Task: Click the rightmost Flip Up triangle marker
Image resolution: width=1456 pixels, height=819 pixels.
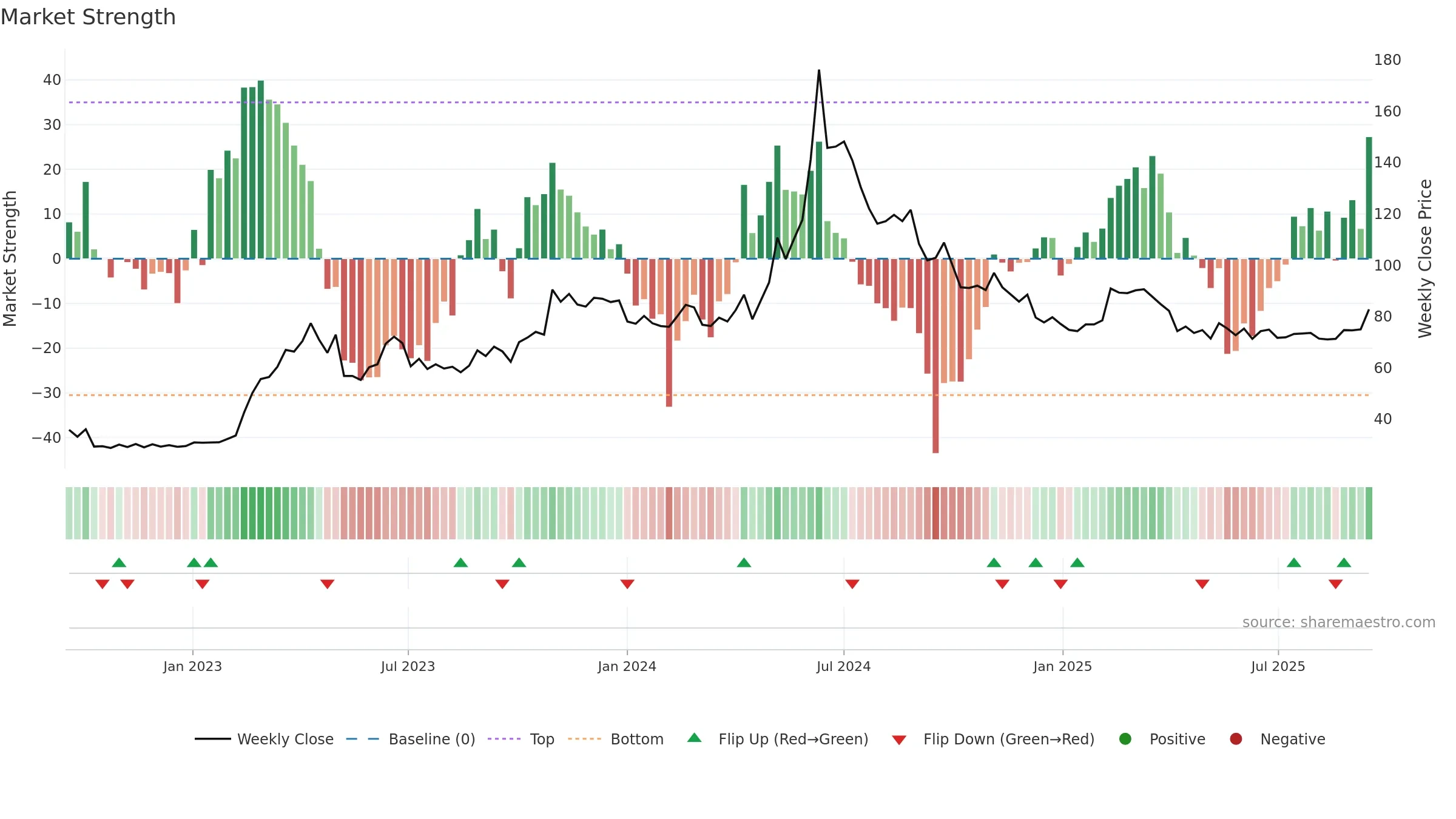Action: pos(1344,562)
